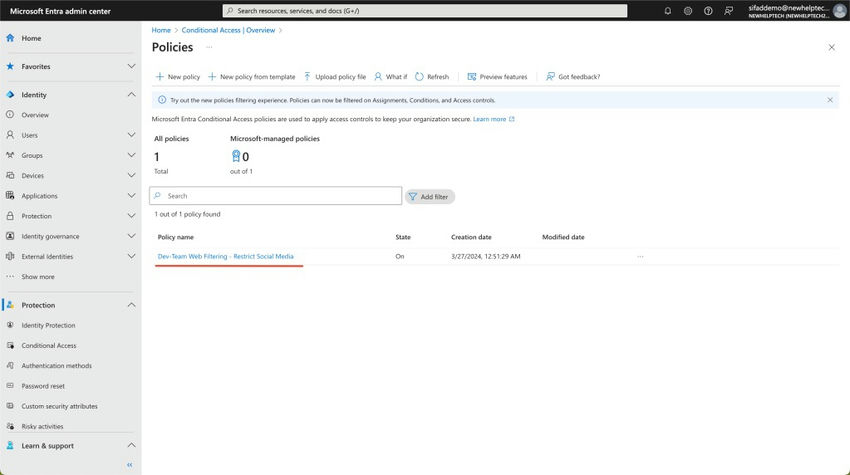This screenshot has height=475, width=850.
Task: Expand the Applications submenu chevron
Action: click(x=131, y=195)
